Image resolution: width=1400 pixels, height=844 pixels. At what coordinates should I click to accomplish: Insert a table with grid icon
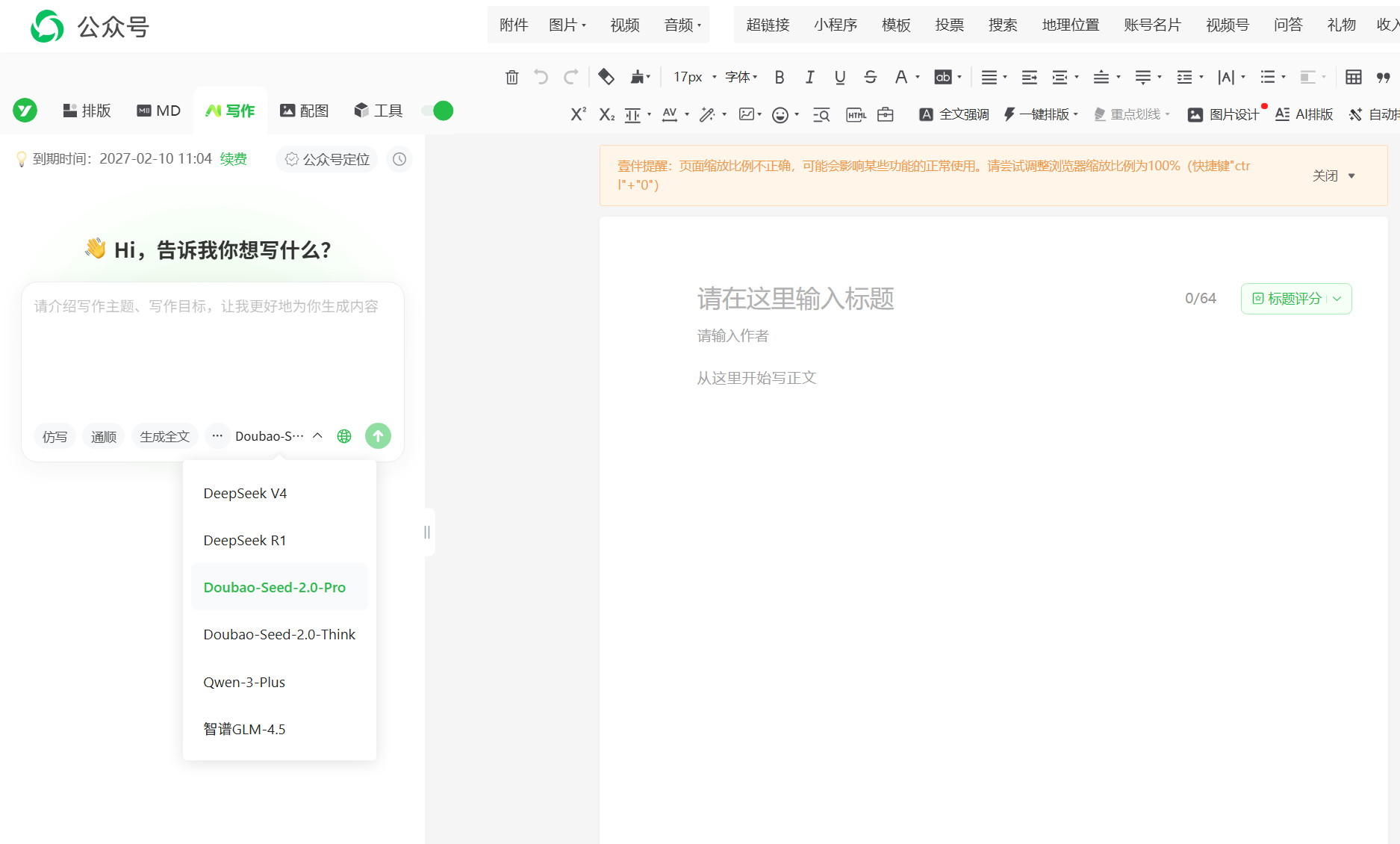[x=1354, y=77]
